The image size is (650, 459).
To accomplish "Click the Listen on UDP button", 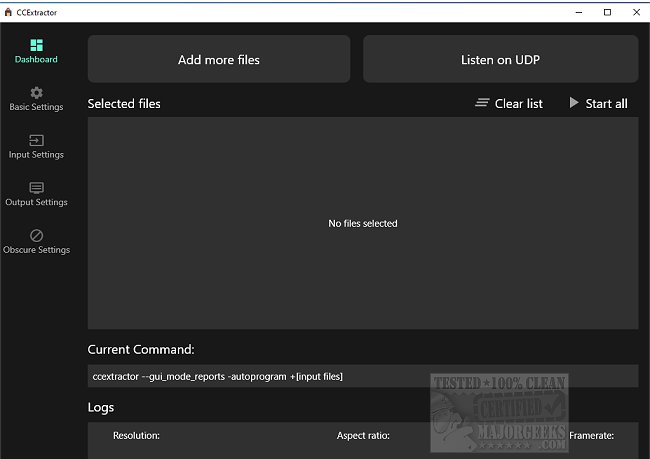I will point(500,59).
